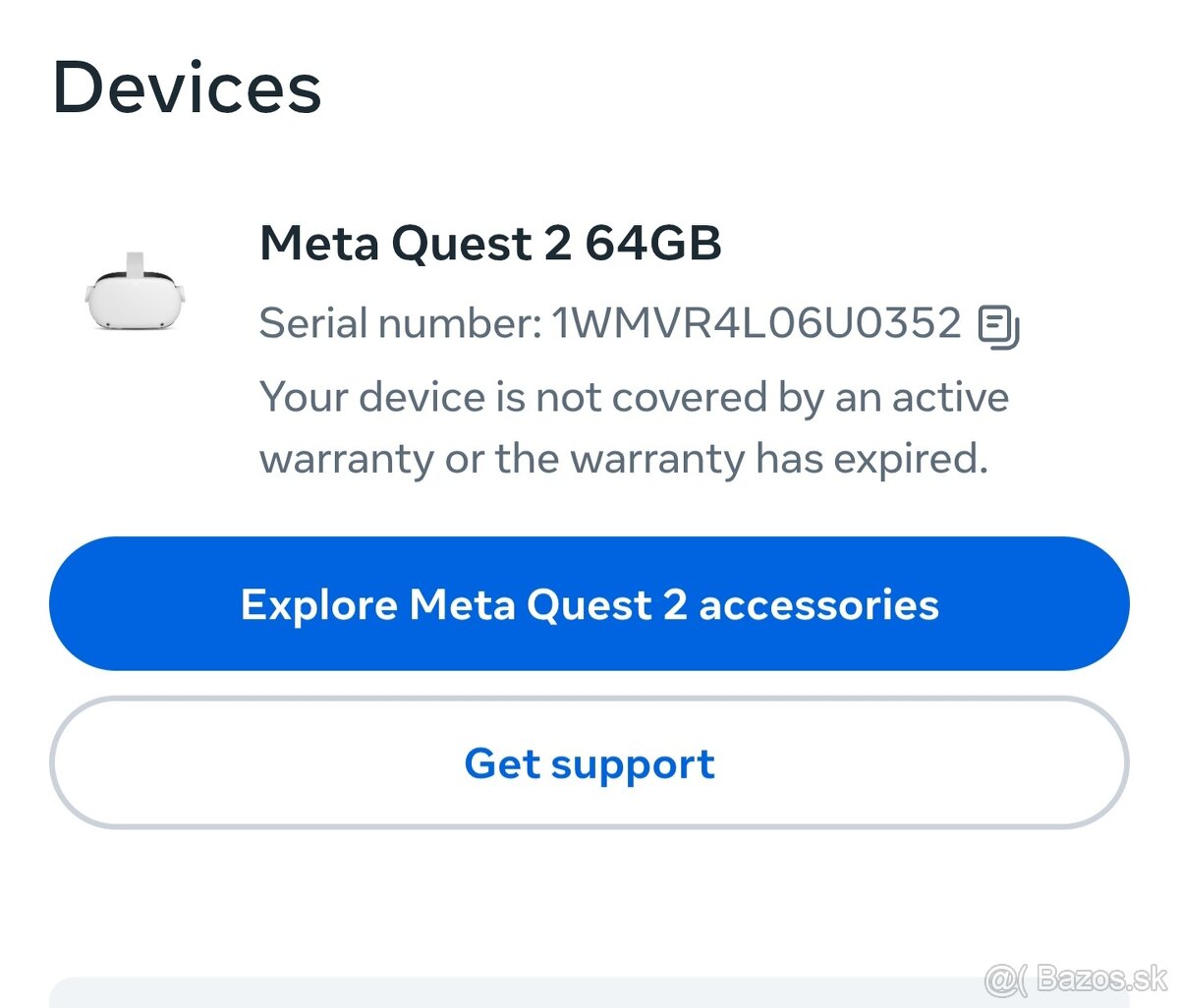Select the serial number text
This screenshot has width=1179, height=1008.
click(609, 323)
